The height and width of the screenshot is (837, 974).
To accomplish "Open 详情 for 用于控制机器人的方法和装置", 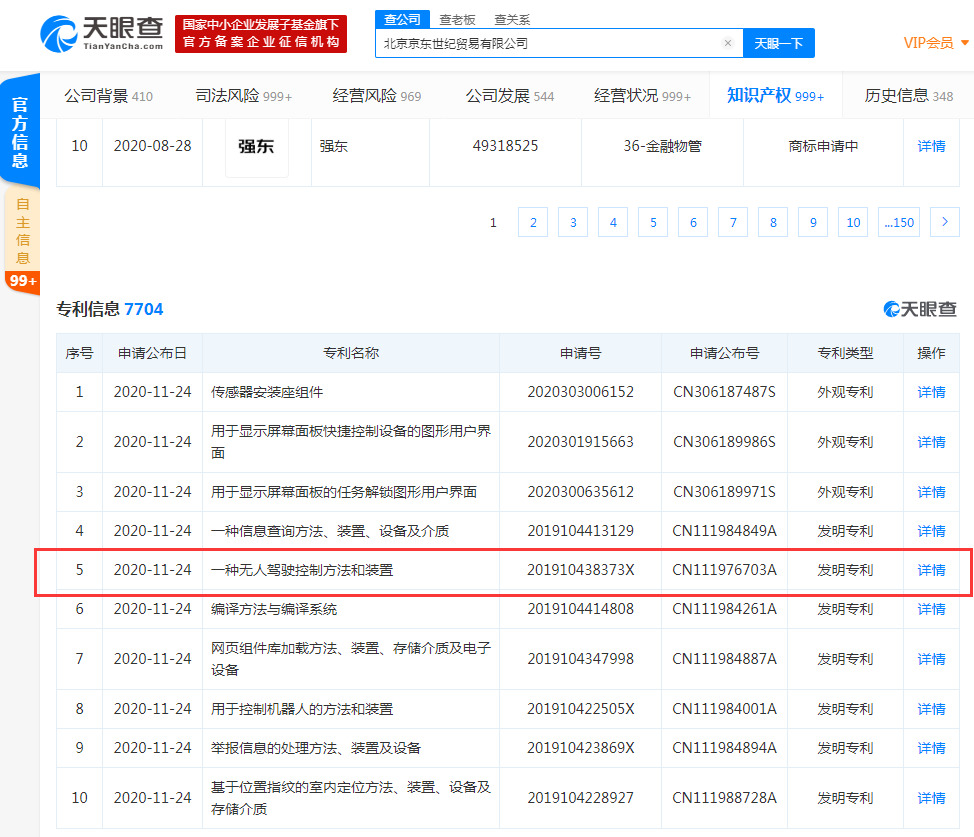I will click(931, 709).
